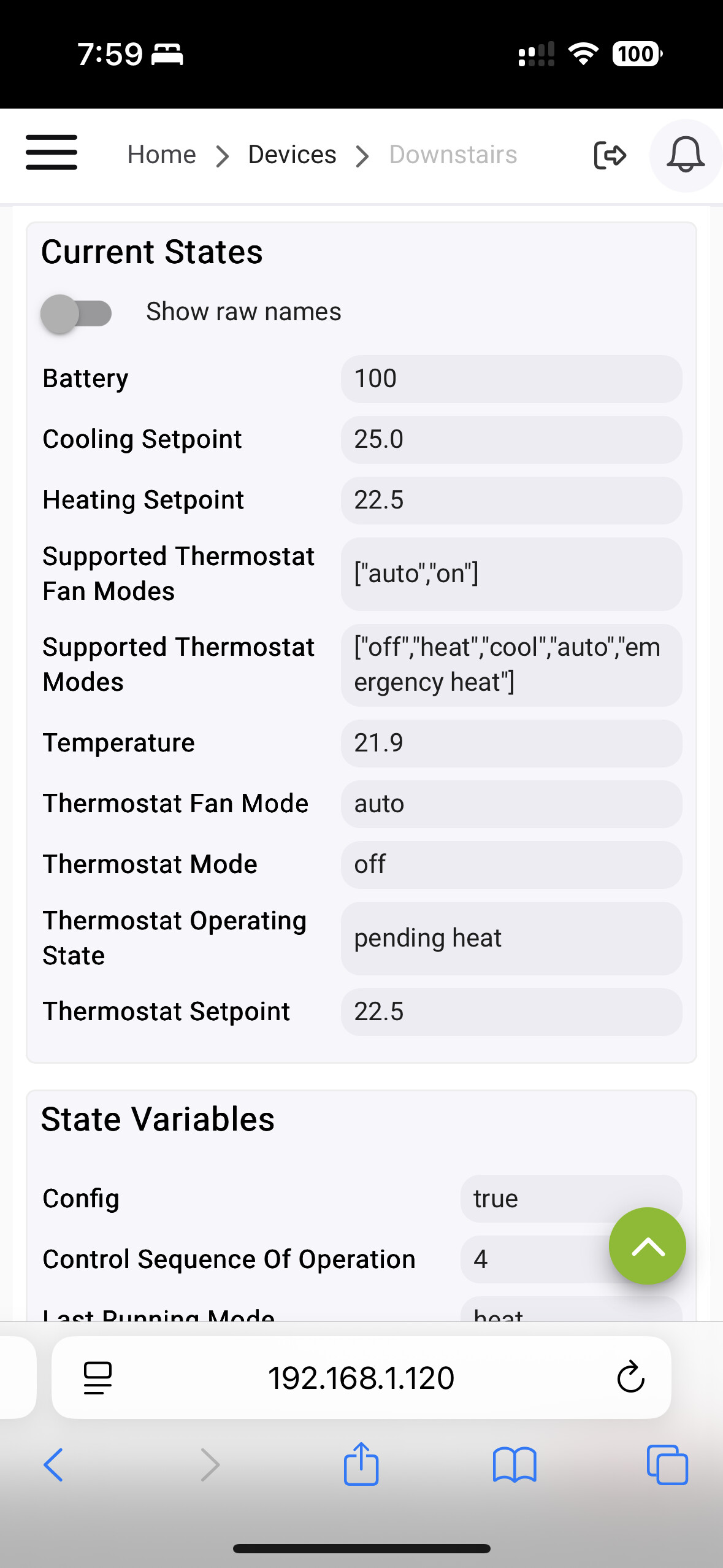The width and height of the screenshot is (723, 1568).
Task: Tap the Safari share icon
Action: click(x=361, y=1464)
